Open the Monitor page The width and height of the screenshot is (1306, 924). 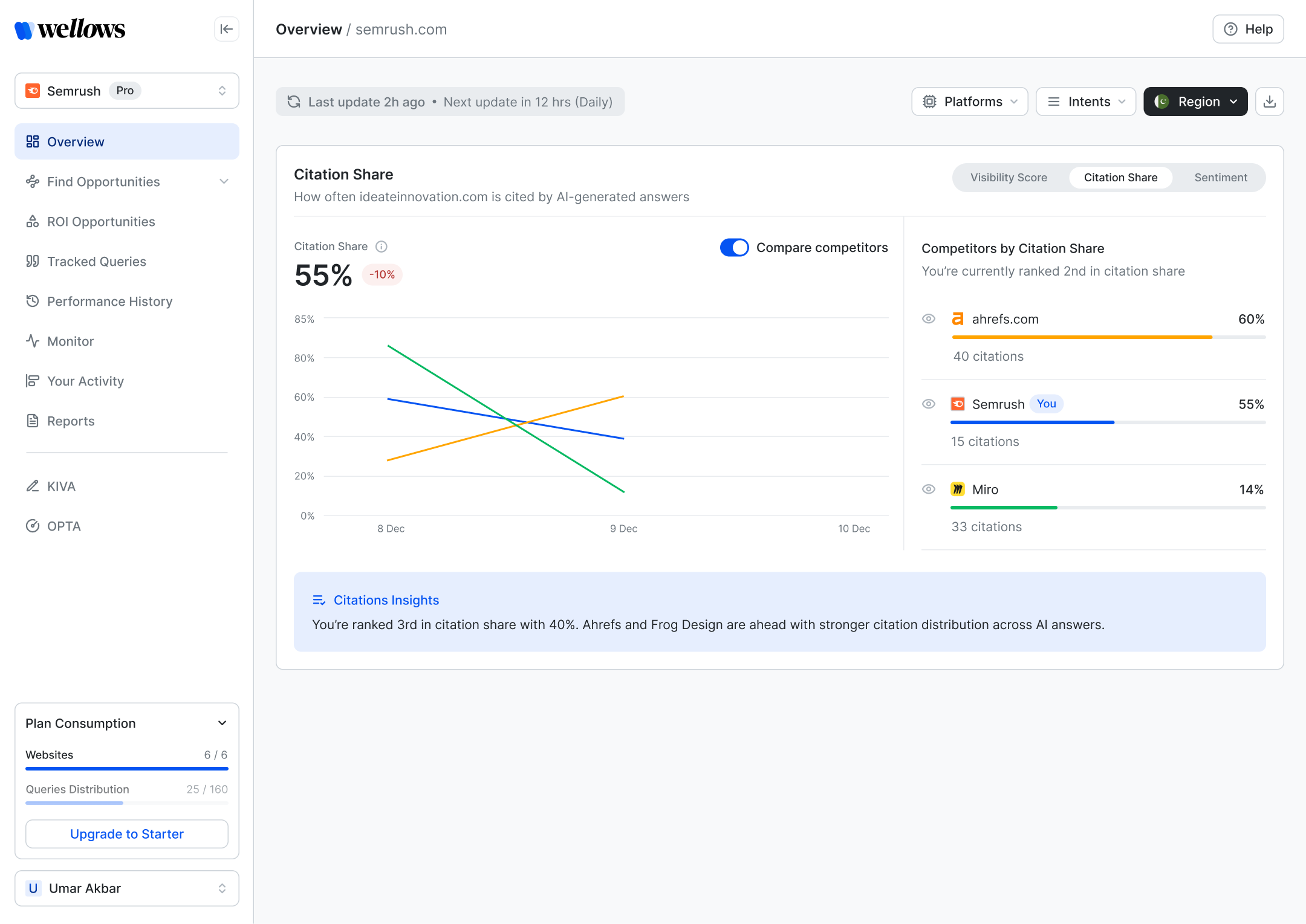127,341
